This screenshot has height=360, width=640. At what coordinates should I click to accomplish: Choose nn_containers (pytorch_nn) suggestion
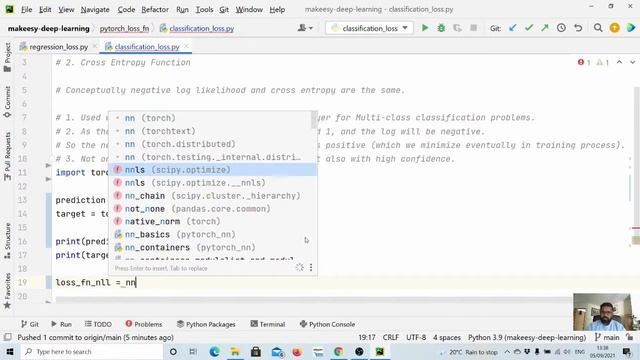(212, 247)
